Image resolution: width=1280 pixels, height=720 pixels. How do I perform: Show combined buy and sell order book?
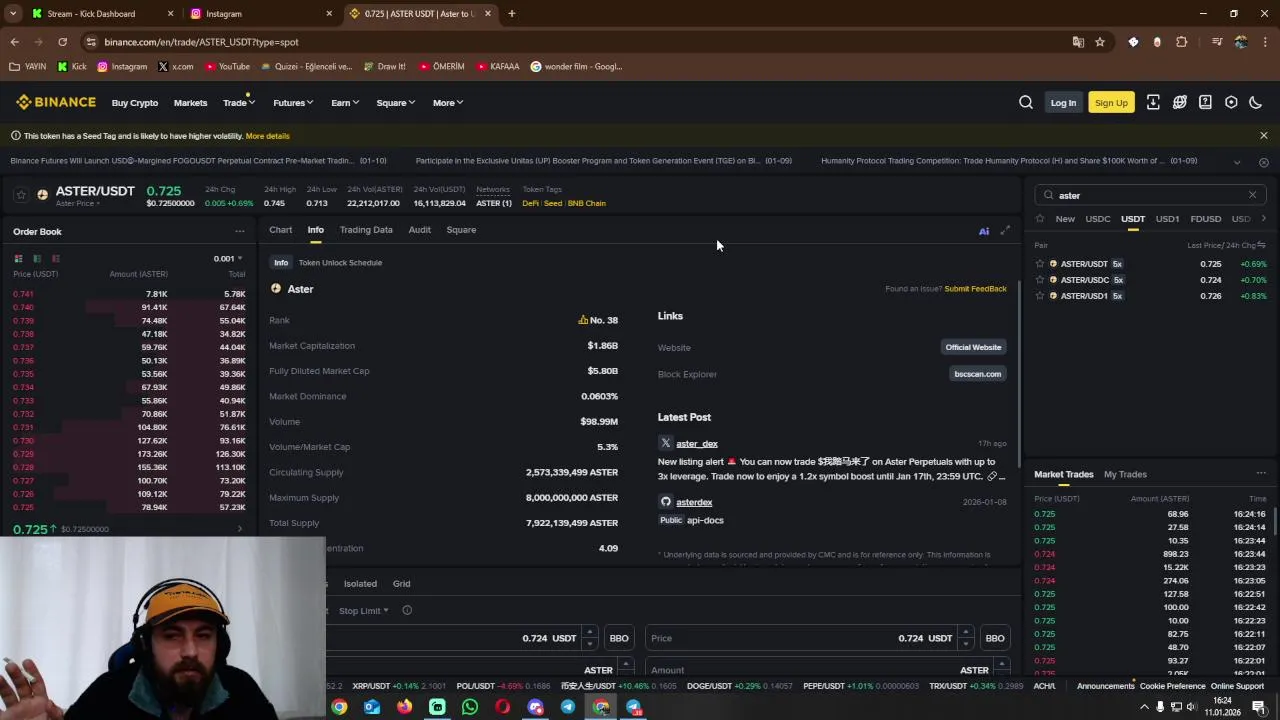click(x=18, y=258)
